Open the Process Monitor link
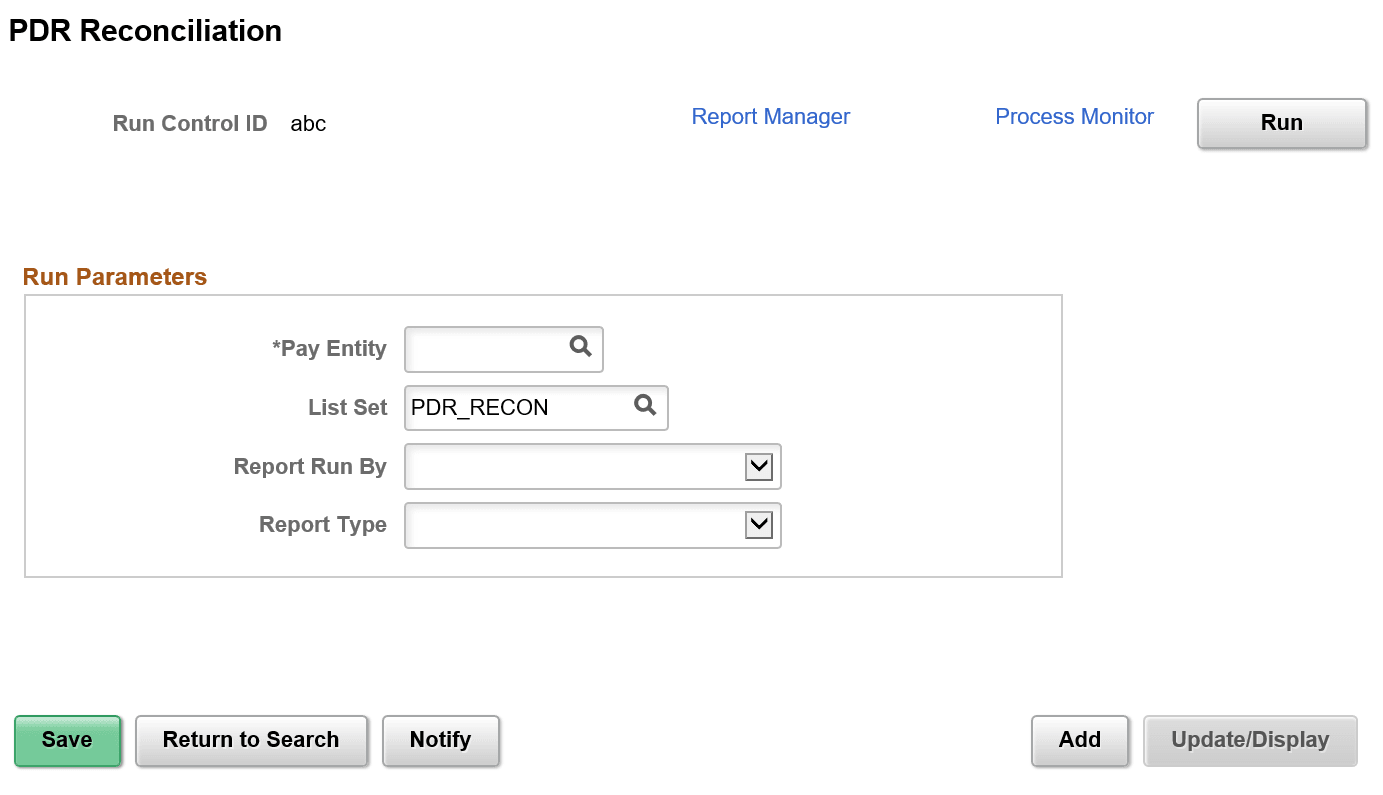Viewport: 1383px width, 795px height. pyautogui.click(x=1074, y=116)
